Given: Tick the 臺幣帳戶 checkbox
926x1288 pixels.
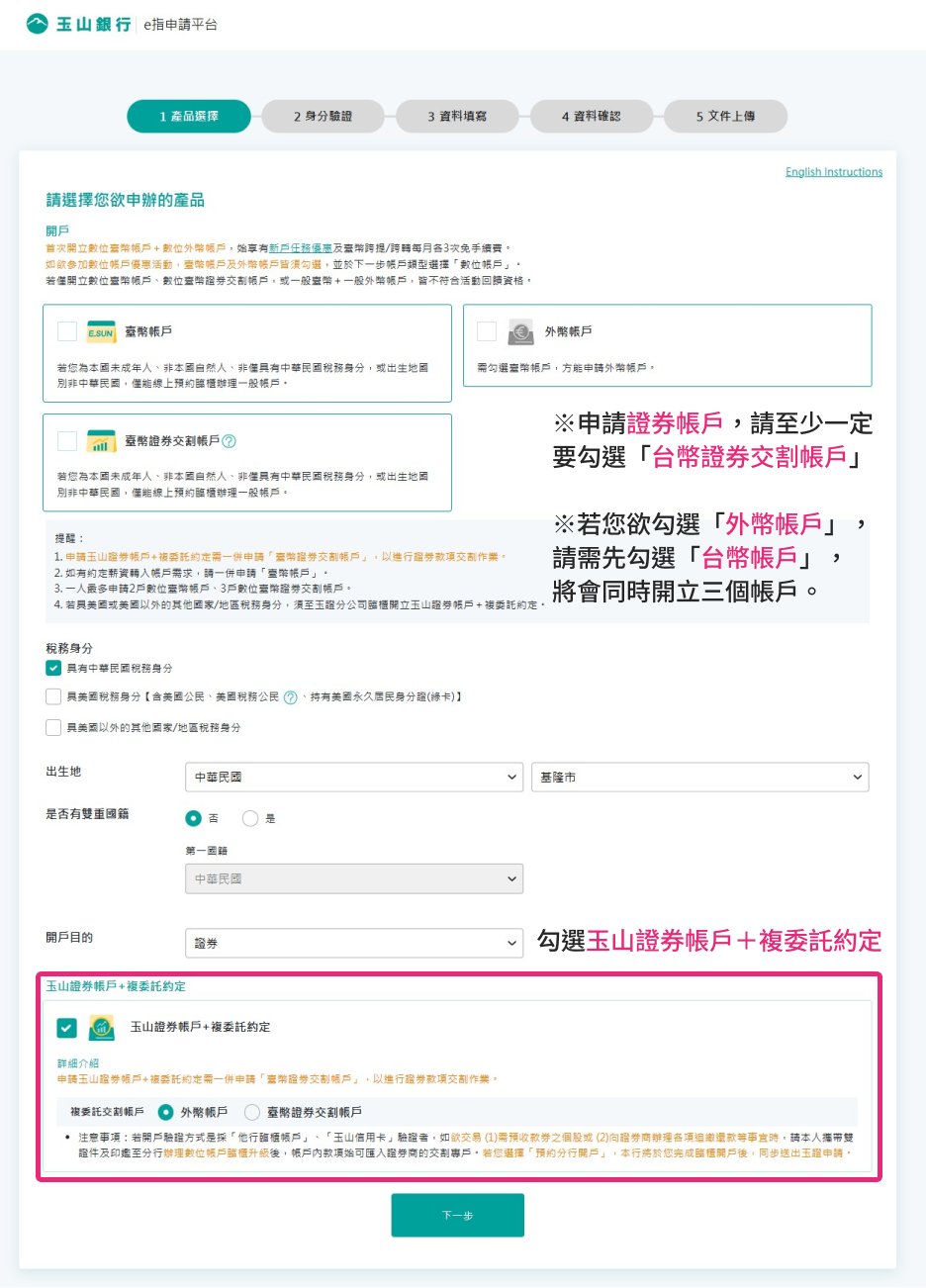Looking at the screenshot, I should point(67,331).
